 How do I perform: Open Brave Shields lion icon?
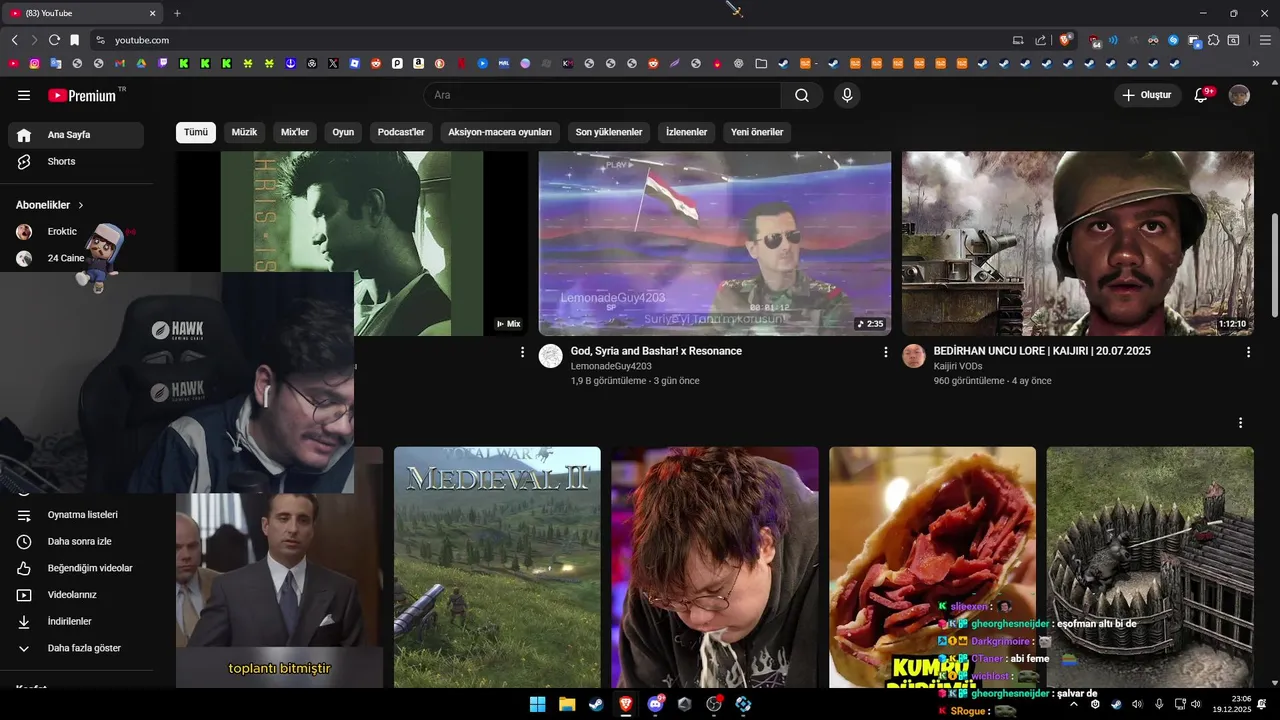click(1065, 40)
